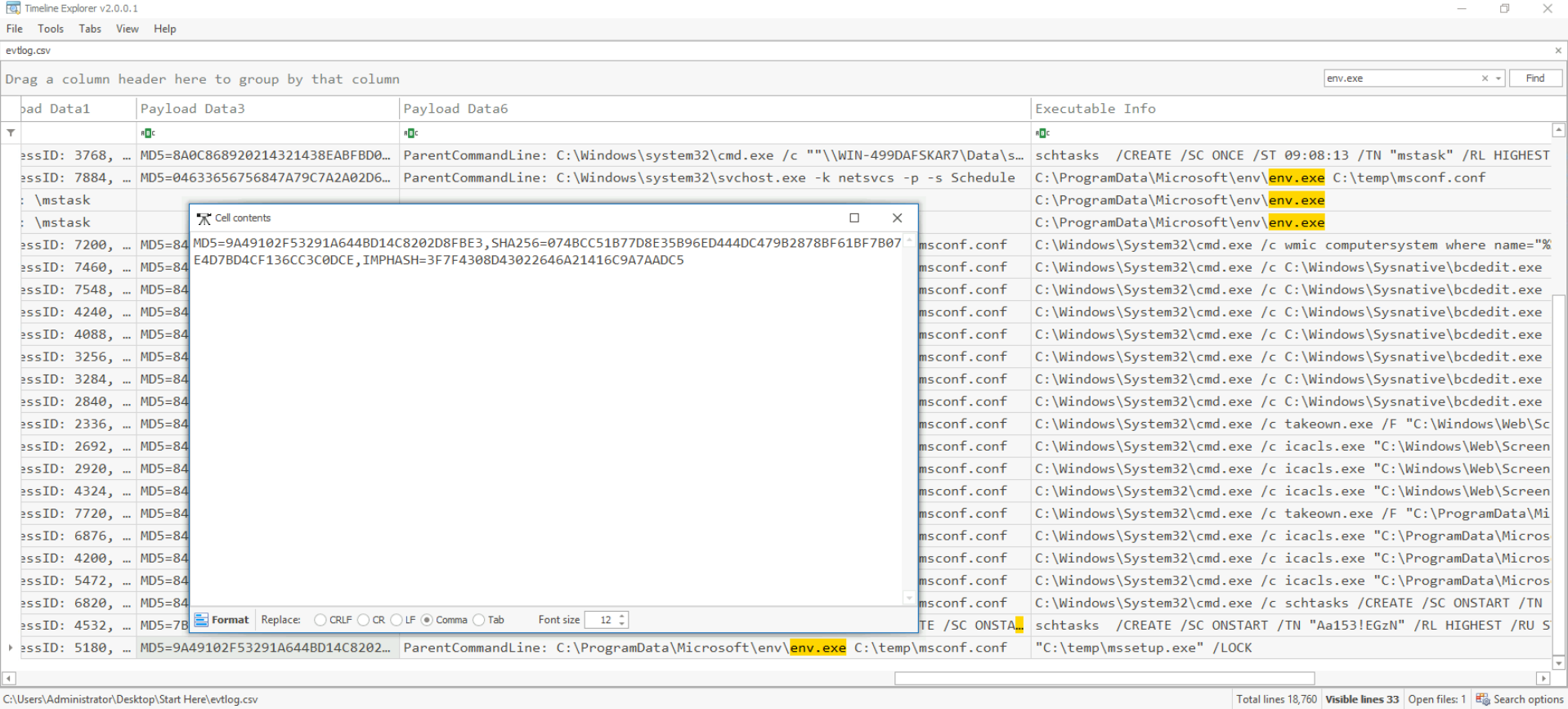This screenshot has height=709, width=1568.
Task: Select MD5=04633656756847A79C7A2A02D6 cell
Action: tap(267, 177)
